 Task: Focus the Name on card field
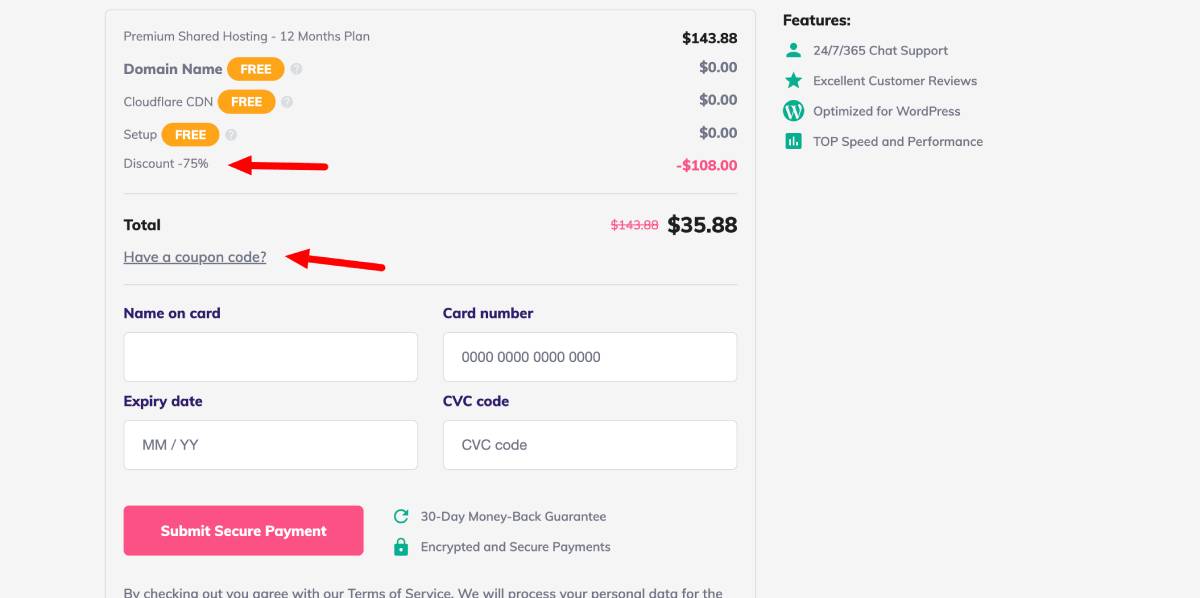coord(271,357)
